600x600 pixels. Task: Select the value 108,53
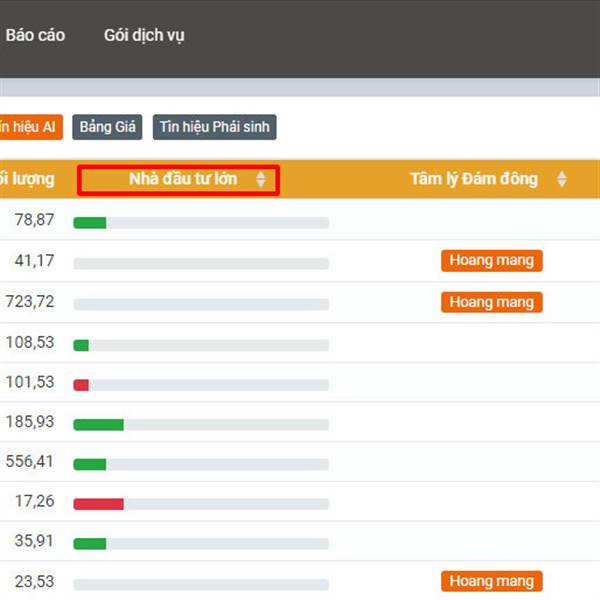pos(30,342)
